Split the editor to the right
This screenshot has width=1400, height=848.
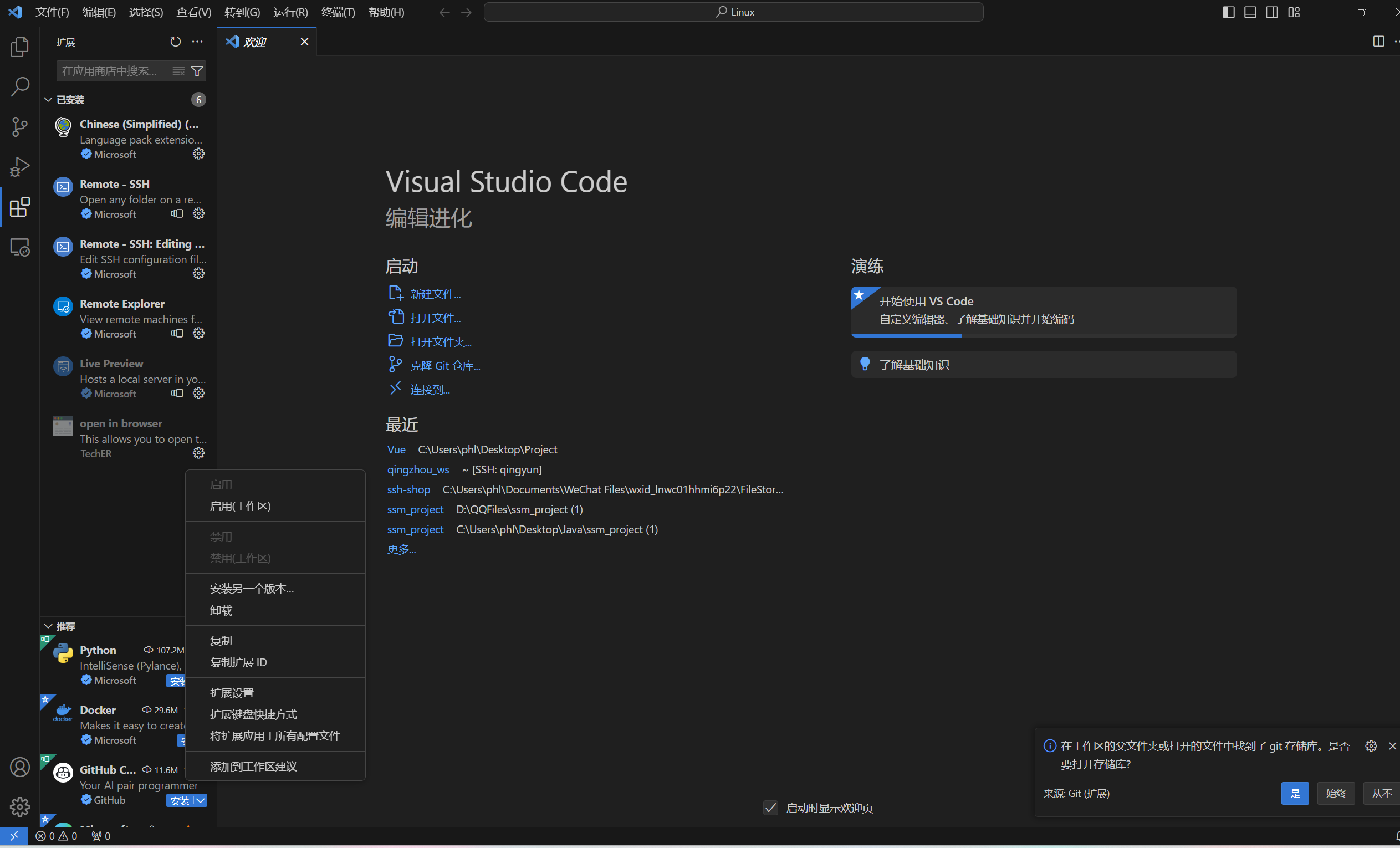click(x=1378, y=42)
